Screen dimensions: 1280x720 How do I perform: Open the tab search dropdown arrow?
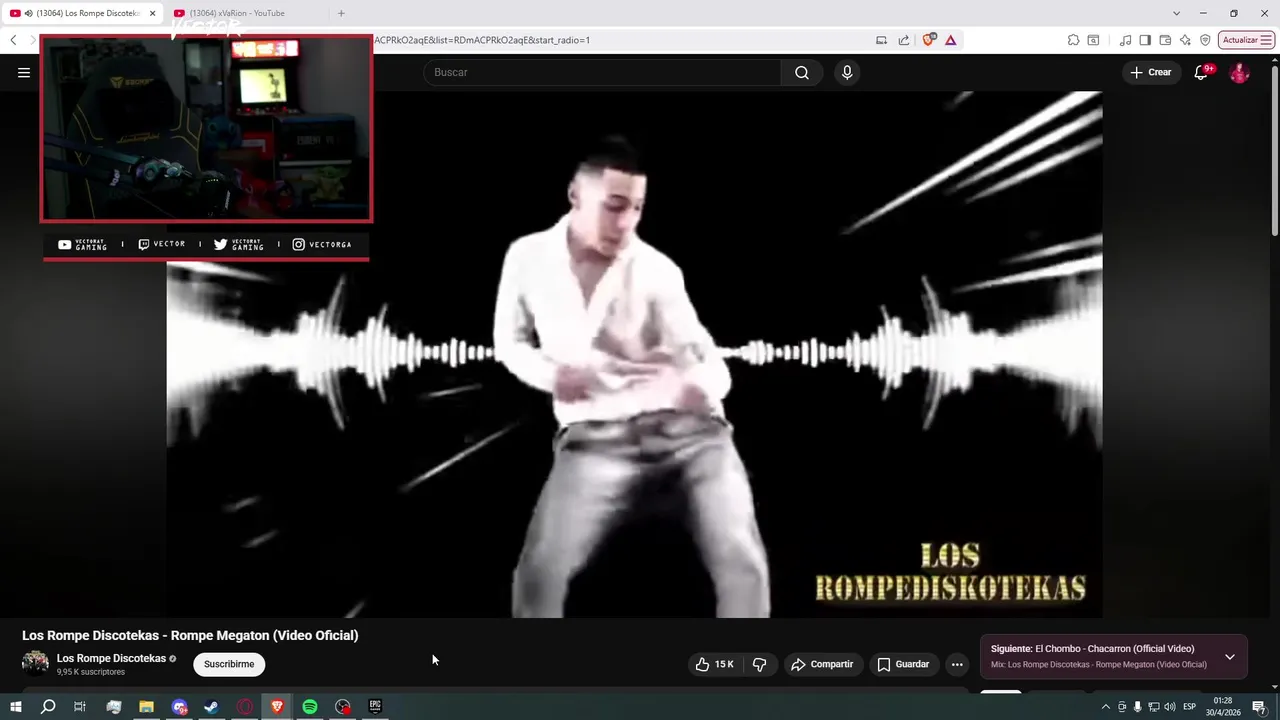pyautogui.click(x=1176, y=13)
